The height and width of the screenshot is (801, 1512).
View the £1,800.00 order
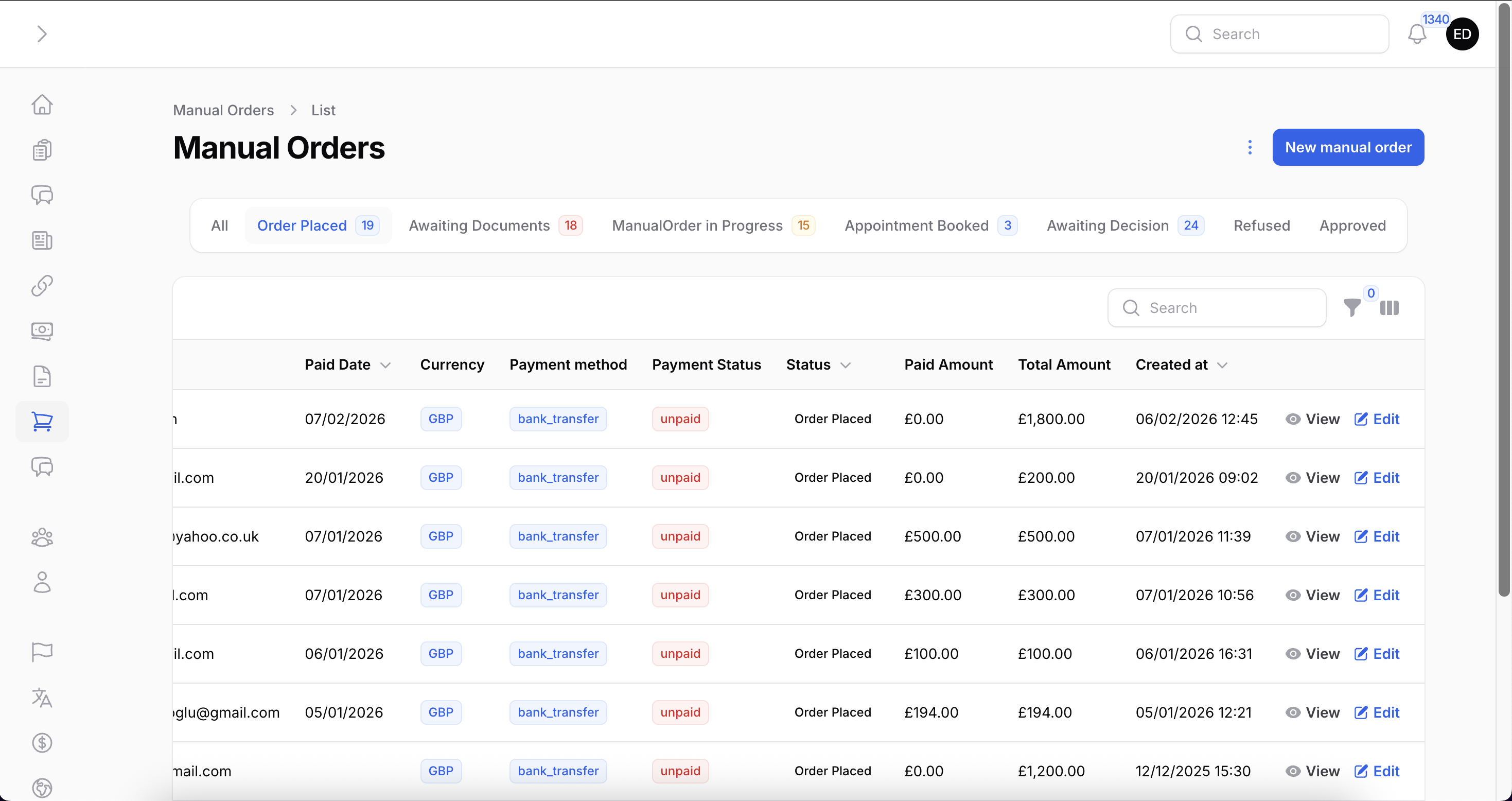[x=1312, y=420]
